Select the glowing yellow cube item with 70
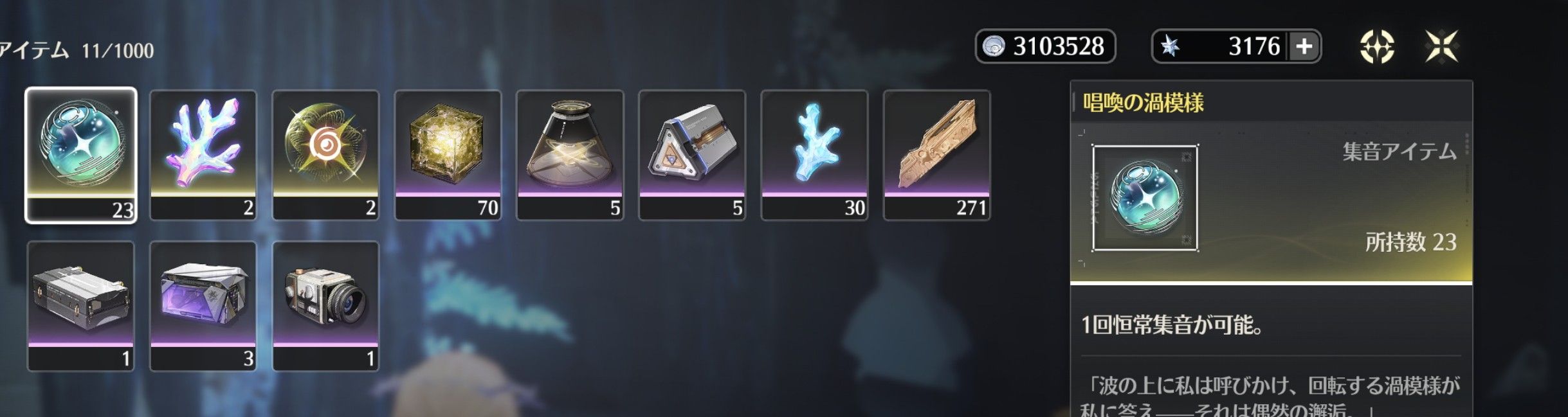1568x417 pixels. tap(448, 155)
